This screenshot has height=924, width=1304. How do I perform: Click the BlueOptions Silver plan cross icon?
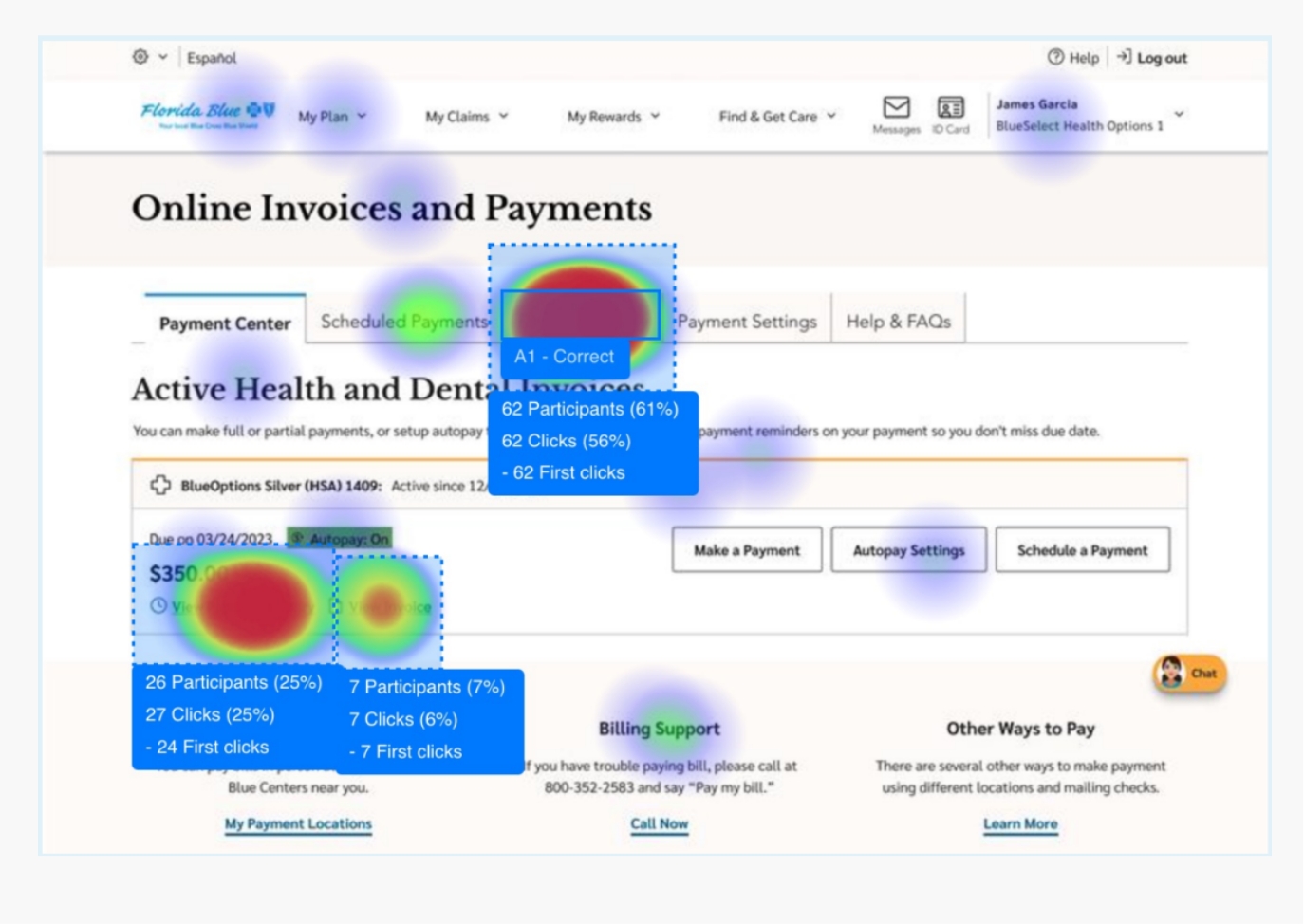point(159,486)
